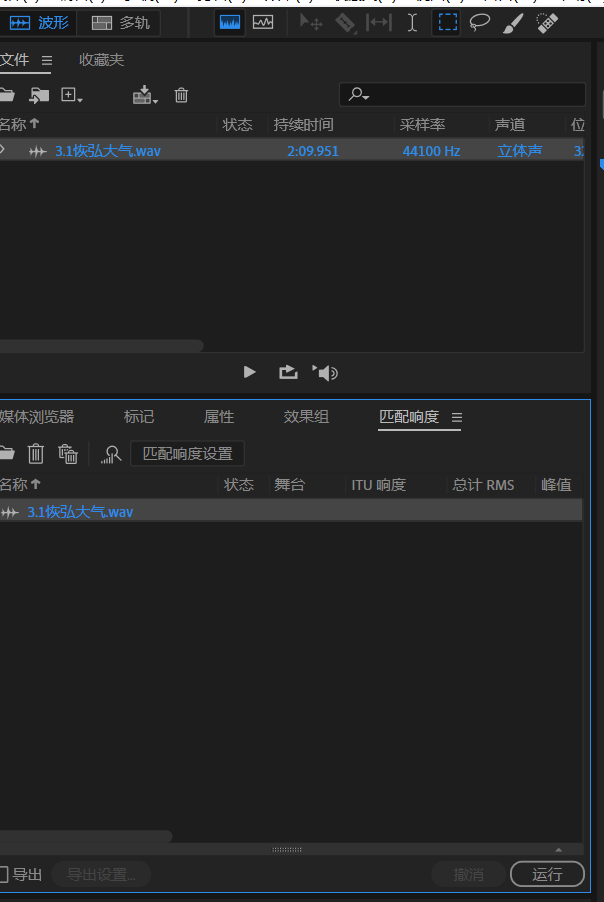This screenshot has width=604, height=902.
Task: Open 匹配响度设置 settings
Action: (188, 454)
